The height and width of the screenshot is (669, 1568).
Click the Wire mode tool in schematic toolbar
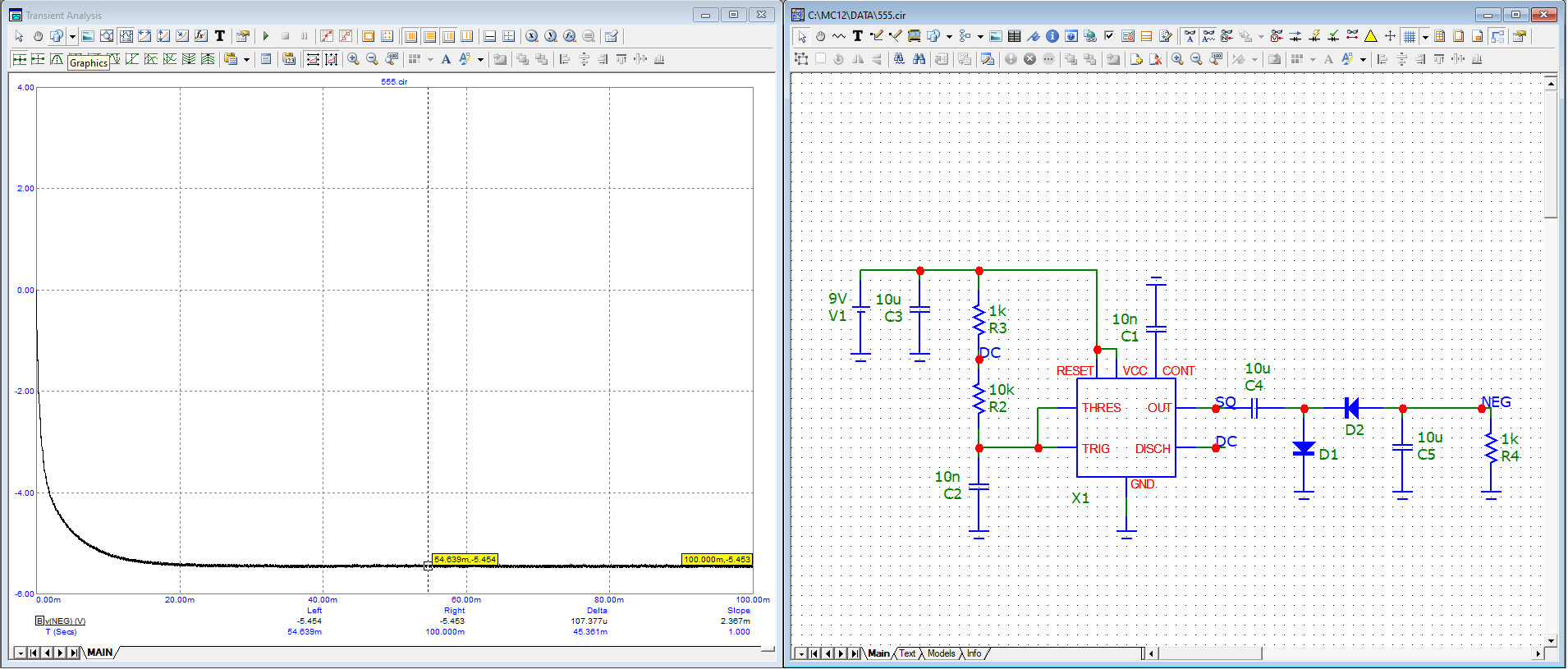tap(876, 36)
